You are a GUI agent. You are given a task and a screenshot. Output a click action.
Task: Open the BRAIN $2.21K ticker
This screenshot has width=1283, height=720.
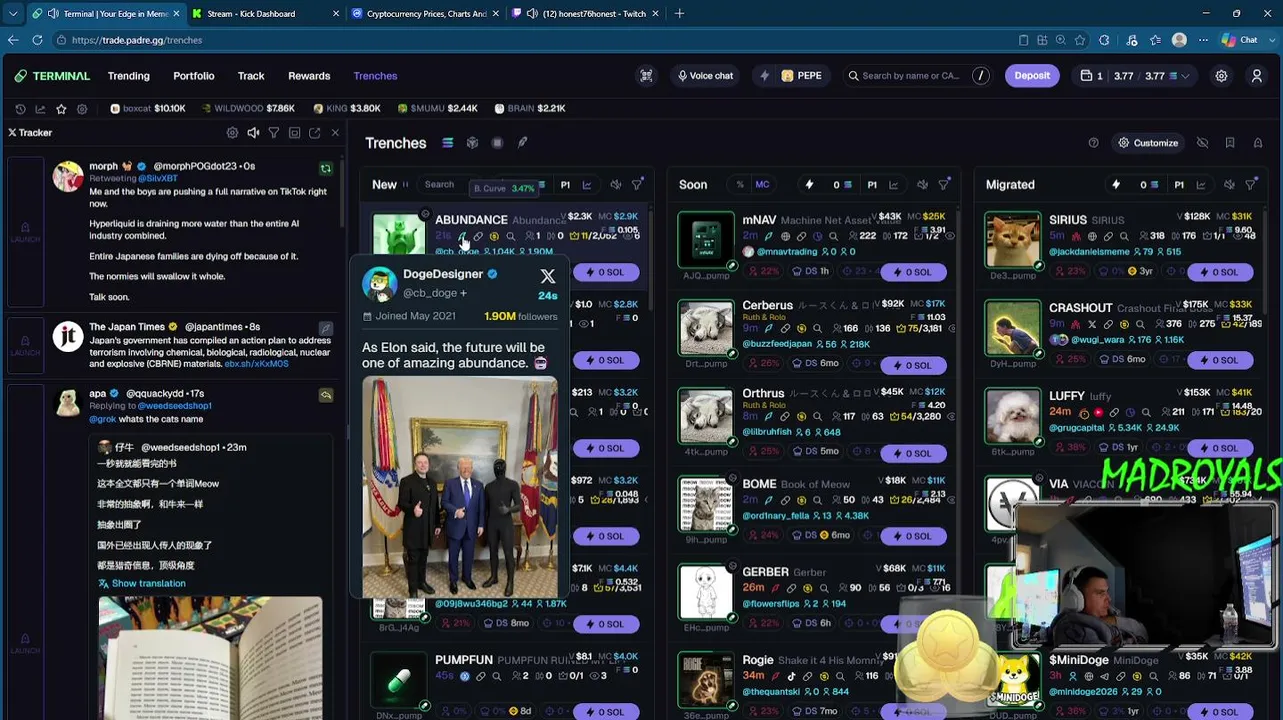pyautogui.click(x=530, y=108)
